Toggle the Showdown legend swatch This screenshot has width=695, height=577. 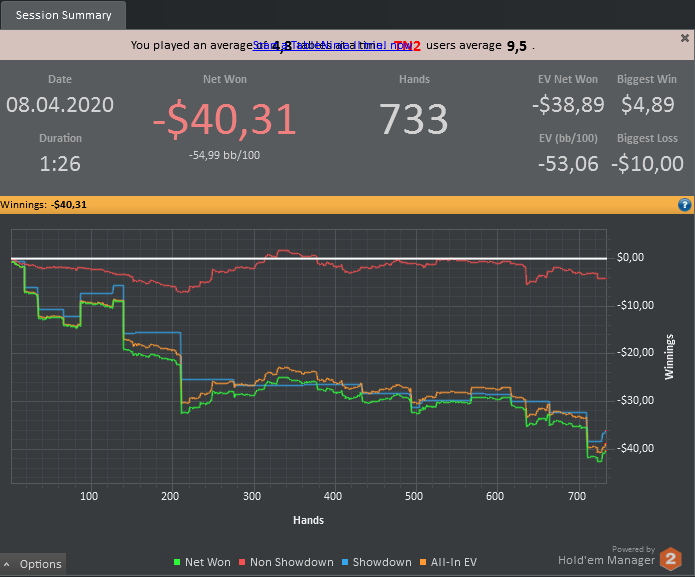point(345,562)
